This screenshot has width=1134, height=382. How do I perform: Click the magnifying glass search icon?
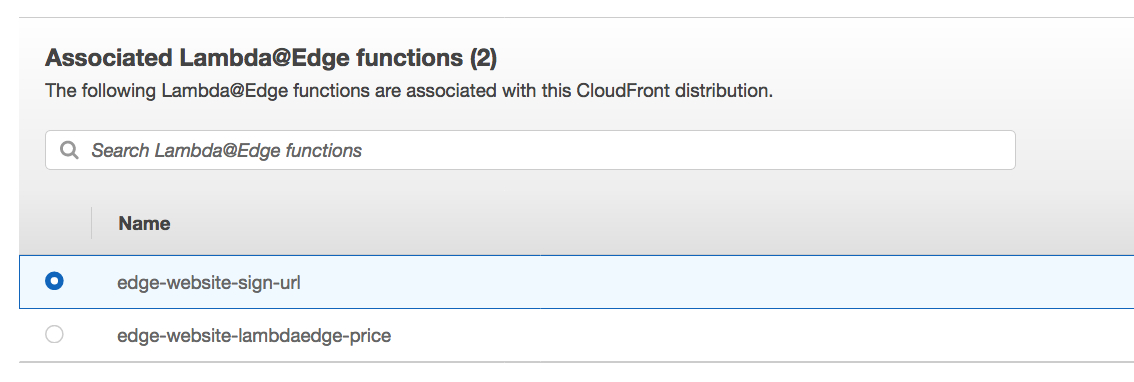pyautogui.click(x=69, y=150)
